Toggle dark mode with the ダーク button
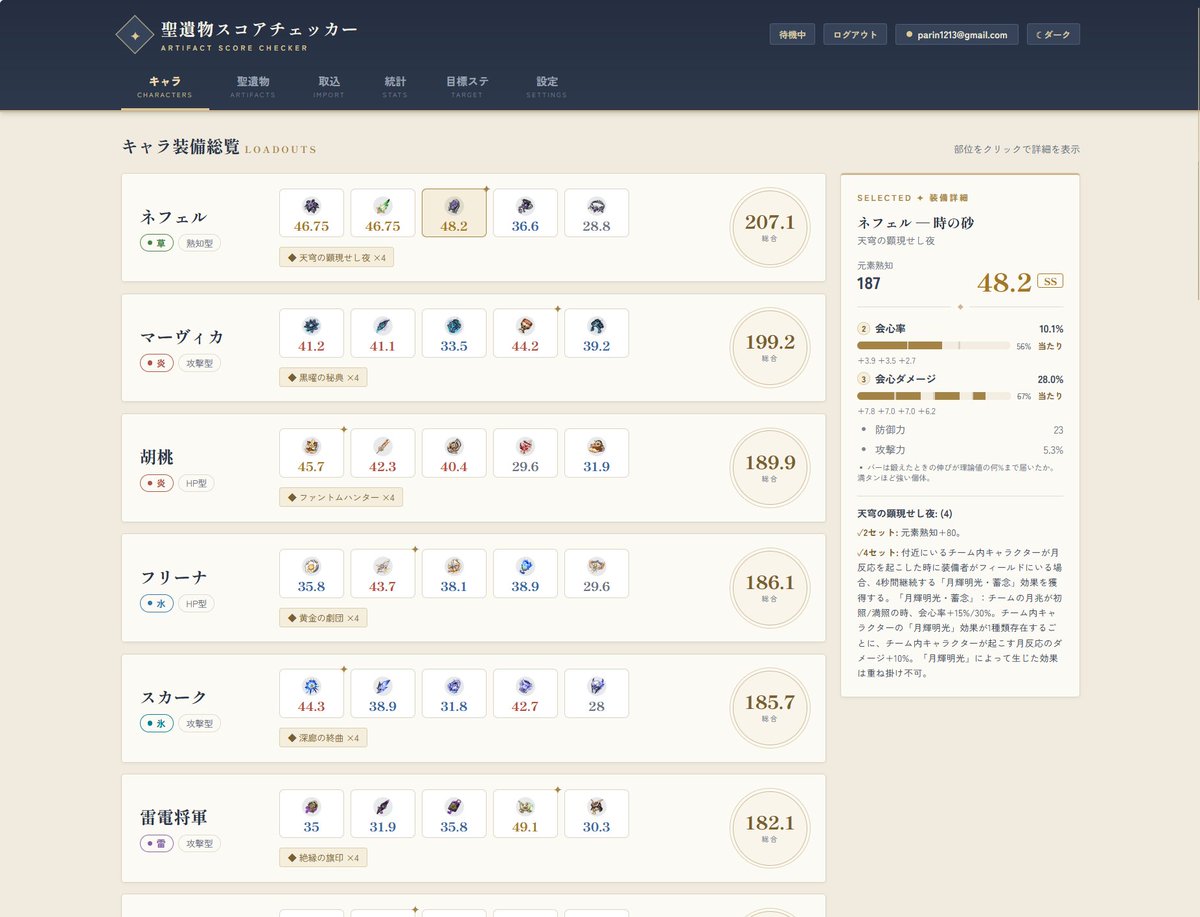Viewport: 1200px width, 917px height. click(1053, 35)
